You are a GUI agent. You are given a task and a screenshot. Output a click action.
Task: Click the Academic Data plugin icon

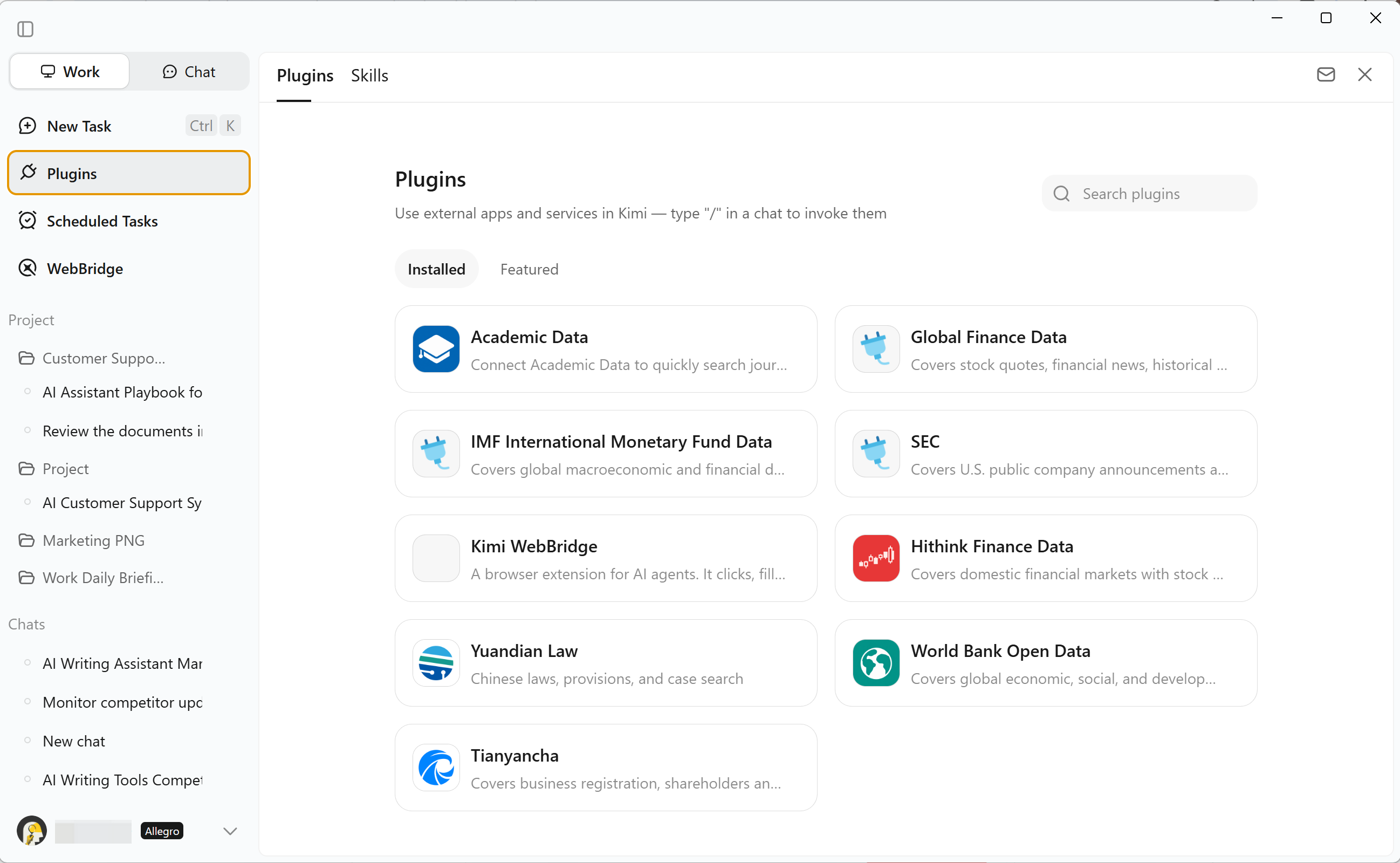click(436, 349)
